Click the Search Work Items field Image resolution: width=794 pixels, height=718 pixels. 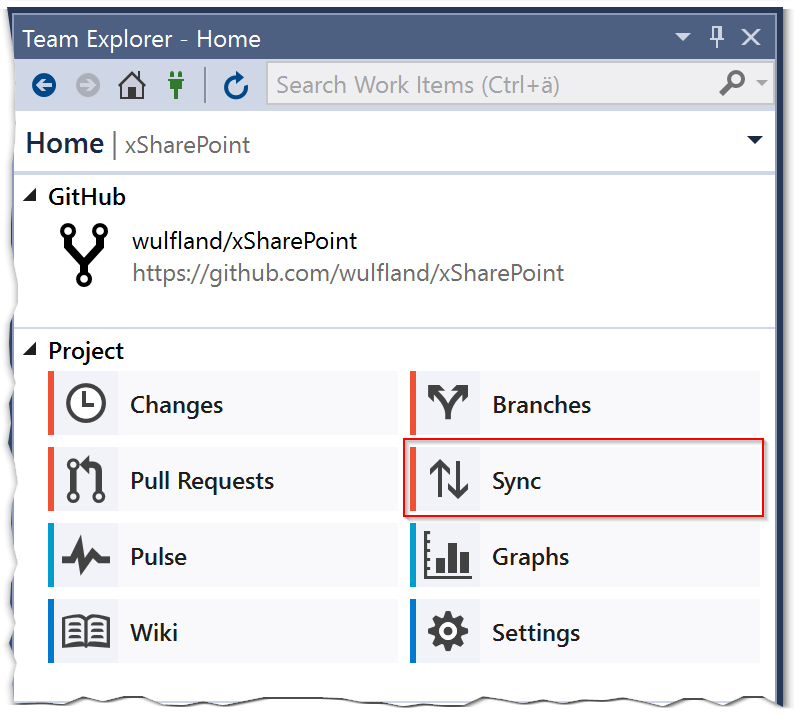490,85
